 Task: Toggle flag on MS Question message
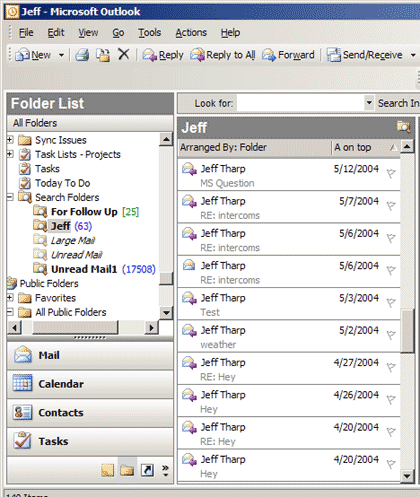pyautogui.click(x=391, y=173)
